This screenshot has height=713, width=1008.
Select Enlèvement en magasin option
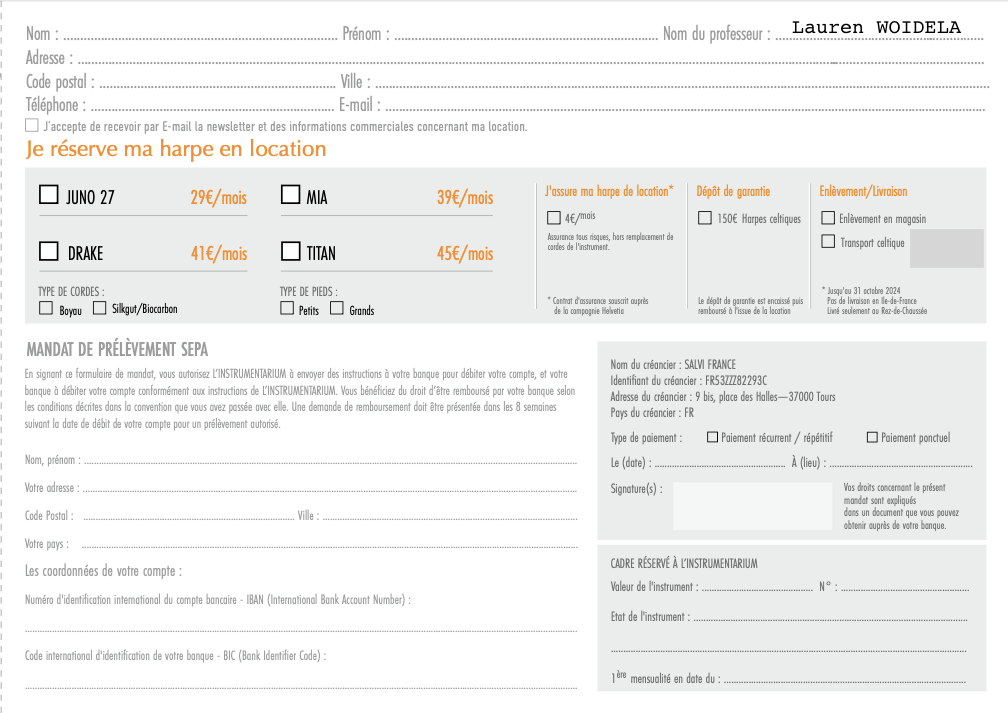click(828, 218)
